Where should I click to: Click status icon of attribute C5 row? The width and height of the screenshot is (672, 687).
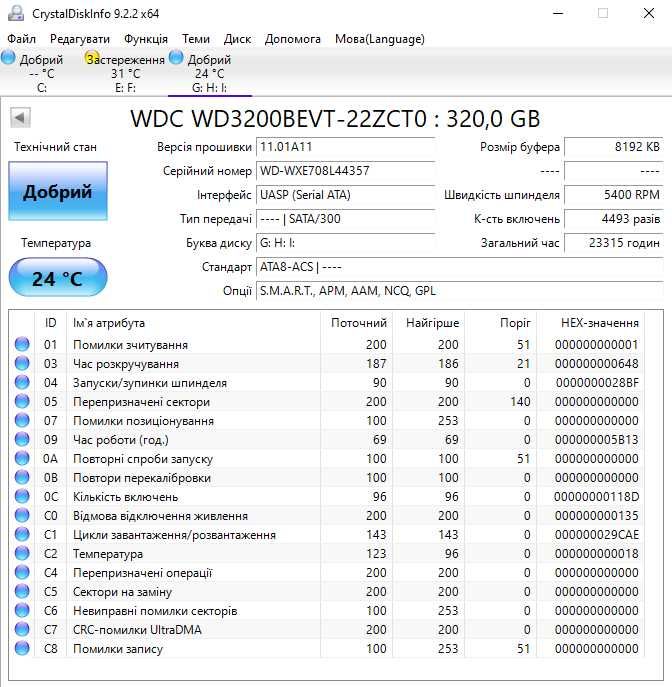22,591
